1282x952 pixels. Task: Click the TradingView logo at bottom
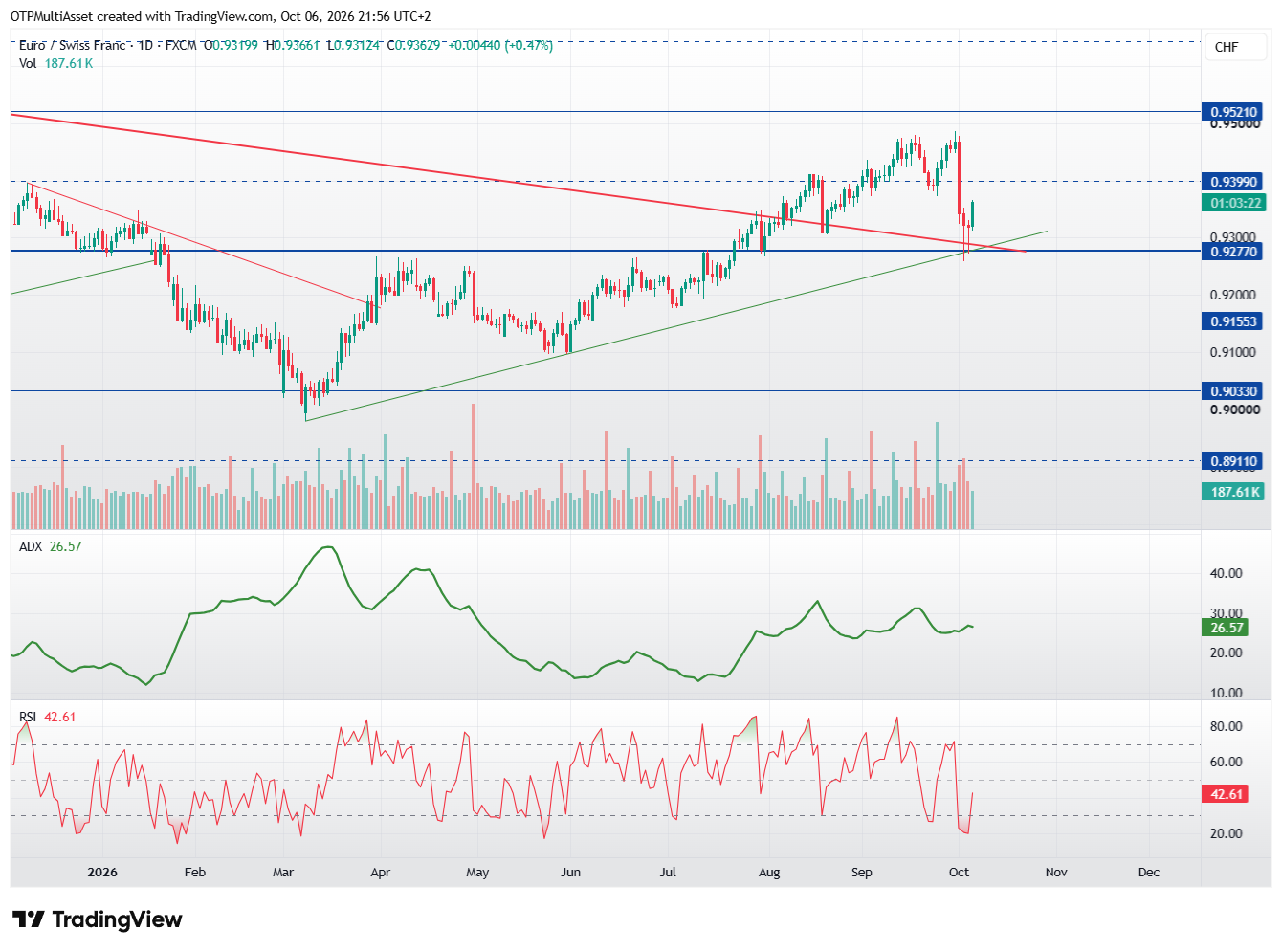pyautogui.click(x=97, y=919)
